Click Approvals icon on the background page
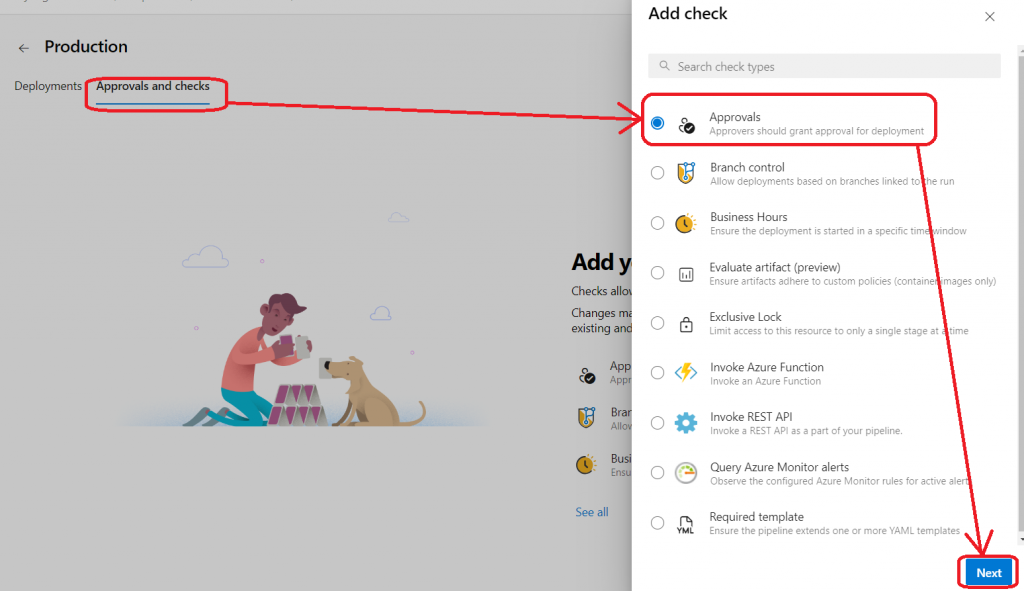 point(587,375)
